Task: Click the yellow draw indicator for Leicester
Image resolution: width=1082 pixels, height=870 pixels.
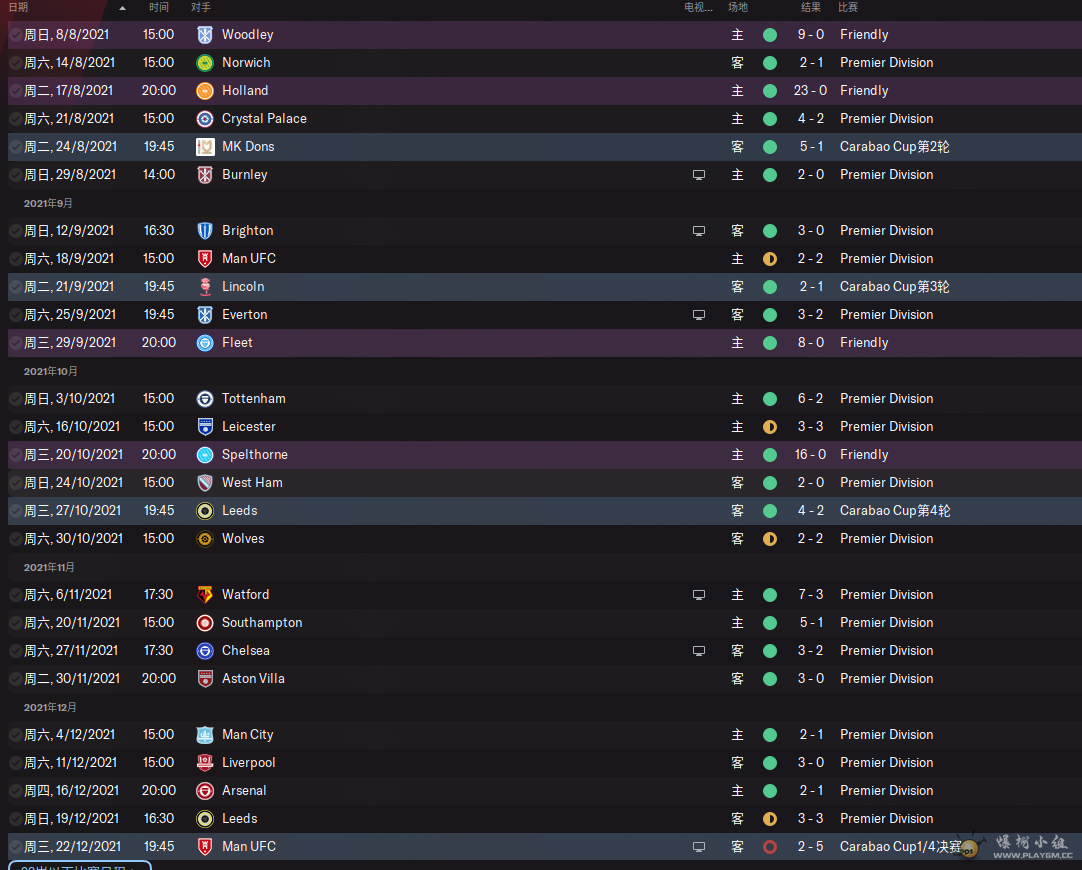Action: pos(770,427)
